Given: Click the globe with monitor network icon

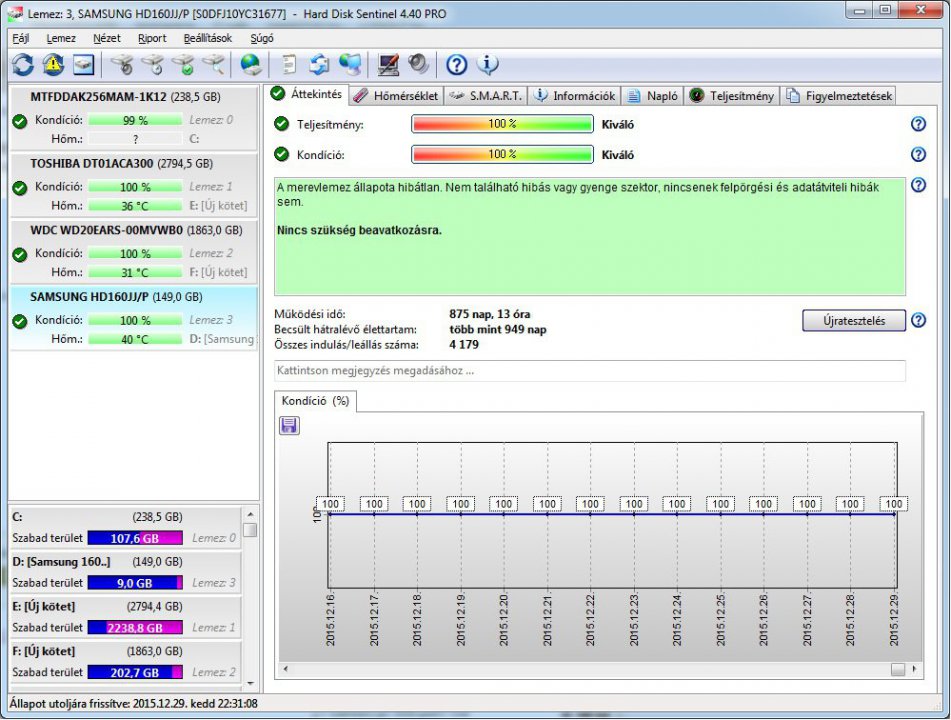Looking at the screenshot, I should pos(350,64).
